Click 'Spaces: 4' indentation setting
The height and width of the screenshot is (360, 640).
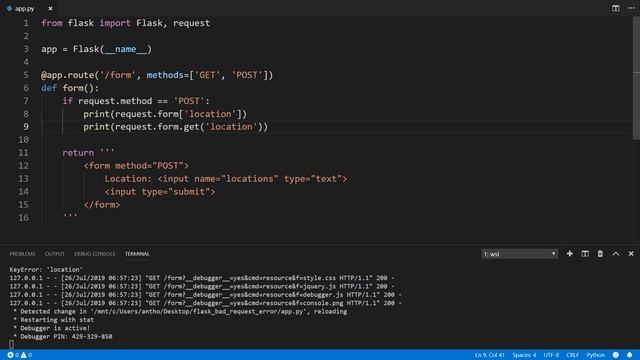tap(524, 355)
